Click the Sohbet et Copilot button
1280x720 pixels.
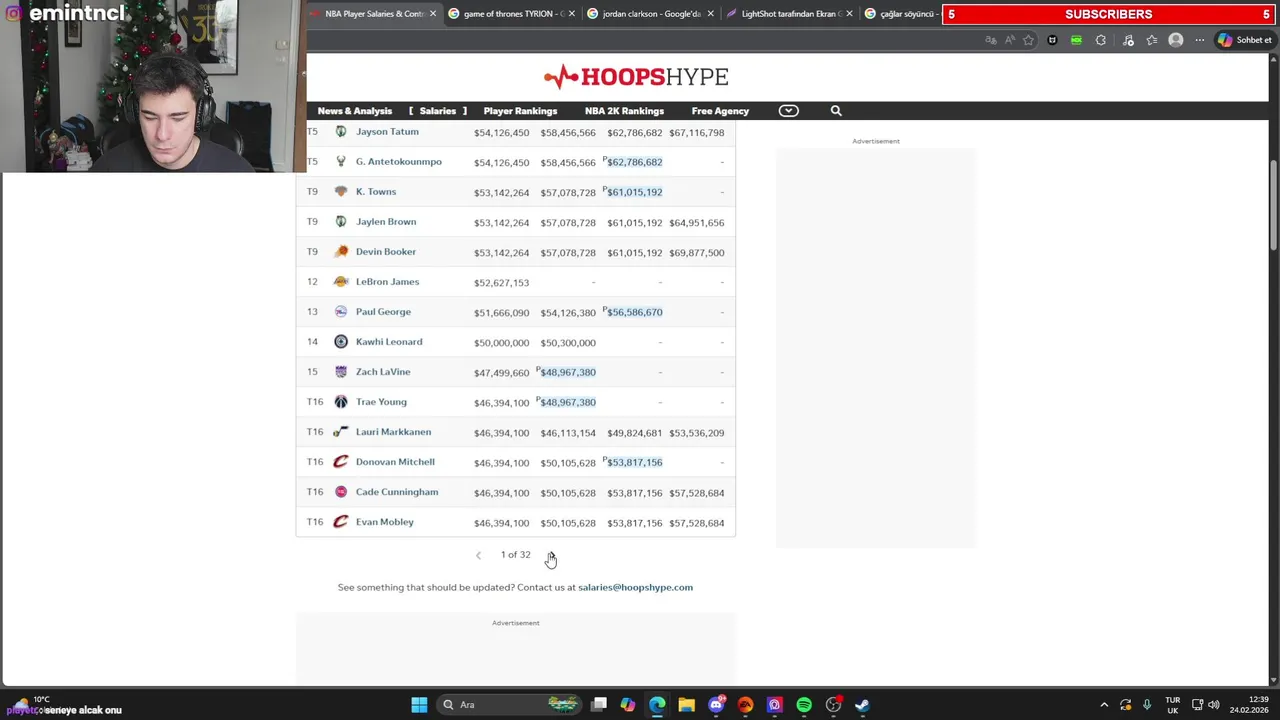1244,40
